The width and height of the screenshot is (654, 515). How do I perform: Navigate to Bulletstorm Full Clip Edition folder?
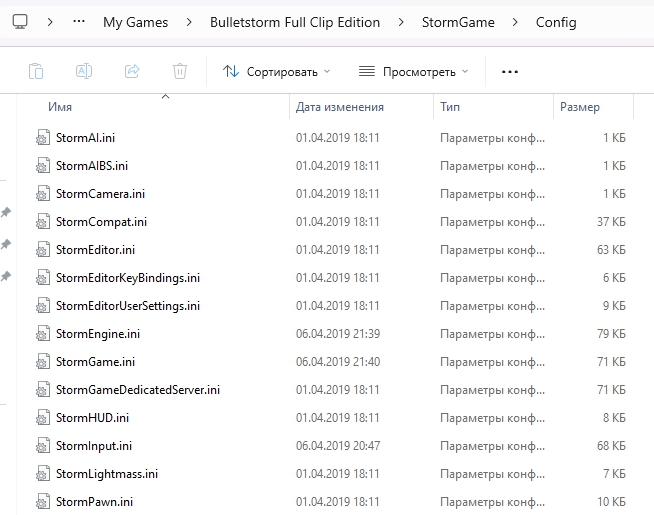[x=295, y=22]
